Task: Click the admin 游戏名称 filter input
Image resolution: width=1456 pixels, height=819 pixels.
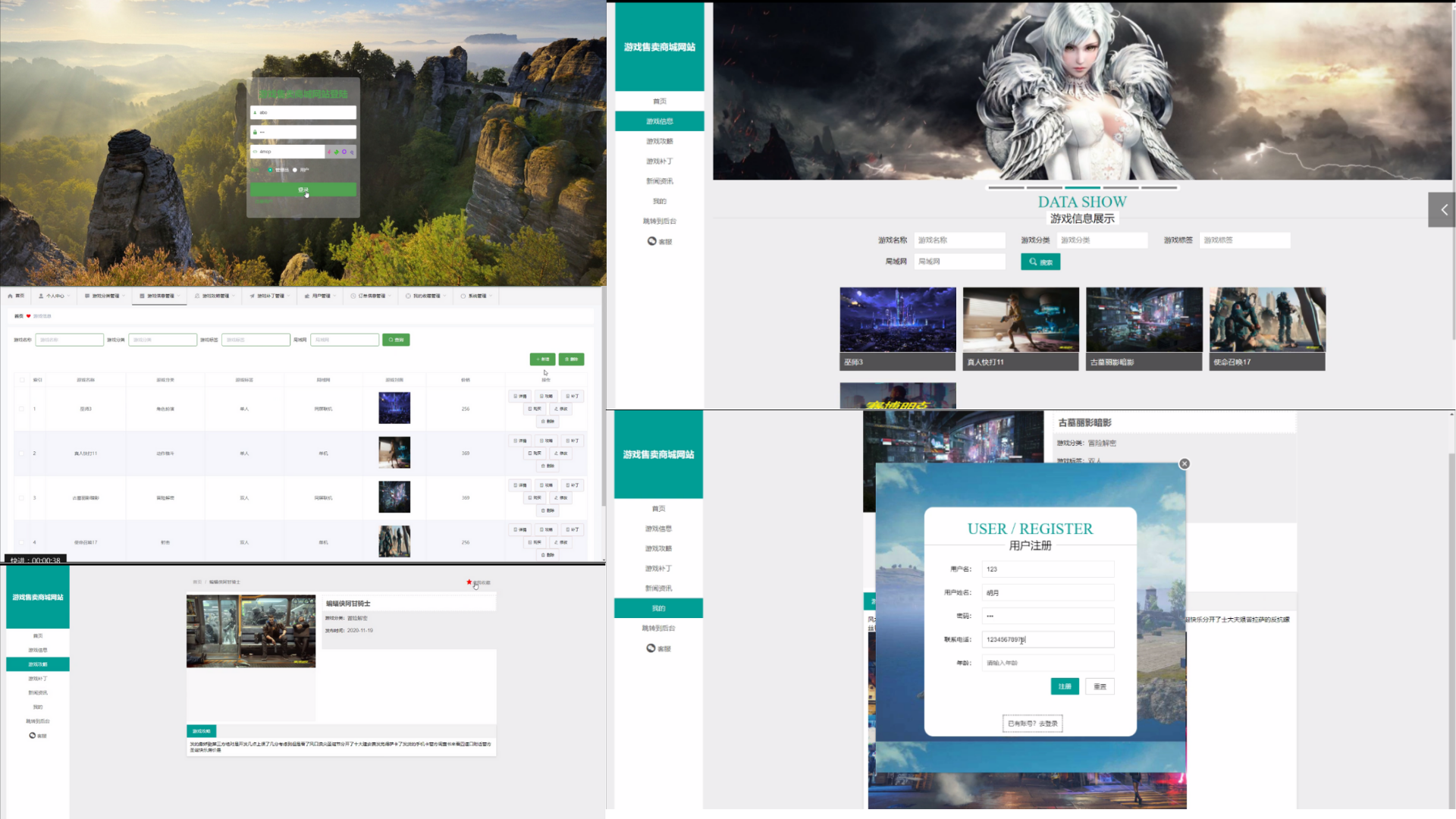Action: point(69,340)
